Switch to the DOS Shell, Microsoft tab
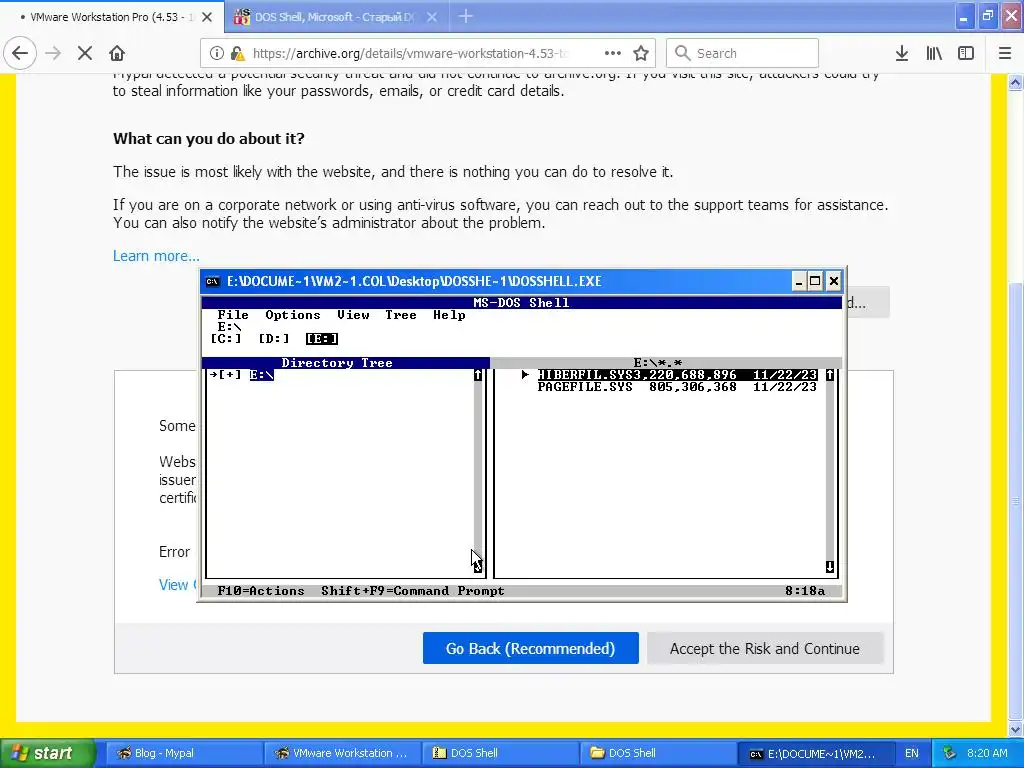Screen dimensions: 1024x768 pos(334,17)
